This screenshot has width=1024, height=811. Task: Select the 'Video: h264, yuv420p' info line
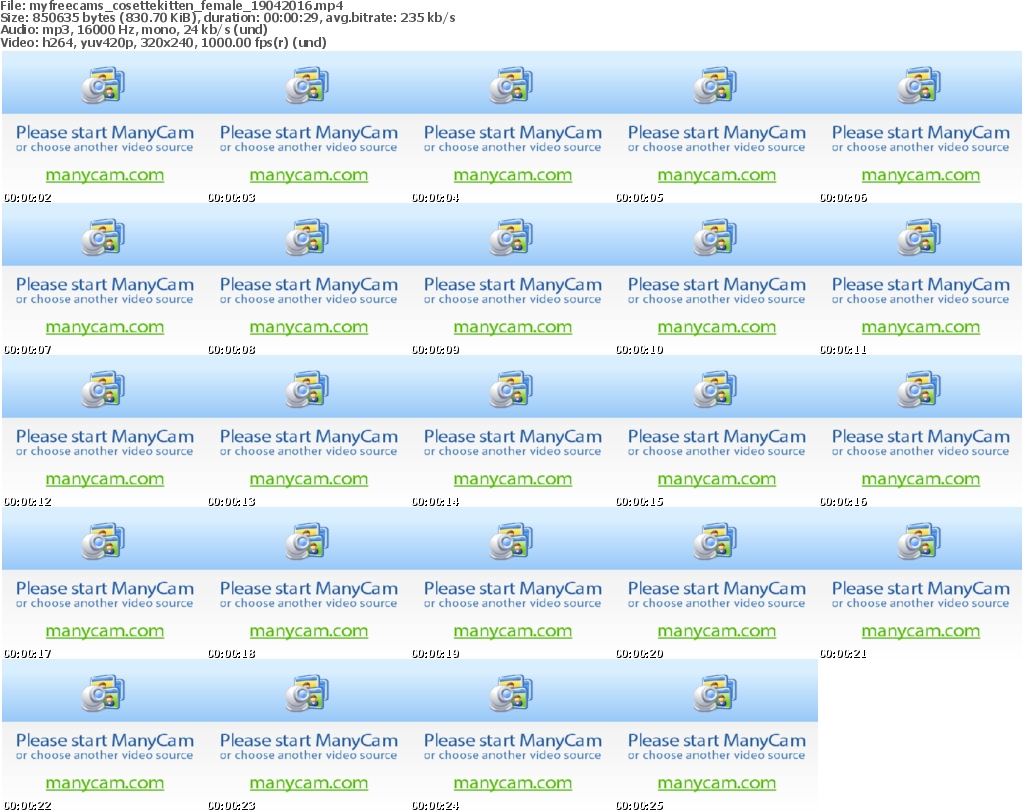pos(163,42)
